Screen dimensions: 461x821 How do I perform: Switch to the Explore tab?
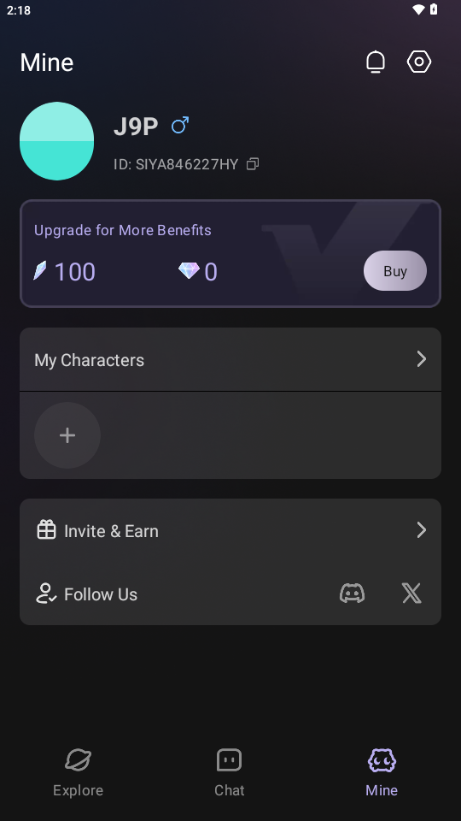(78, 772)
